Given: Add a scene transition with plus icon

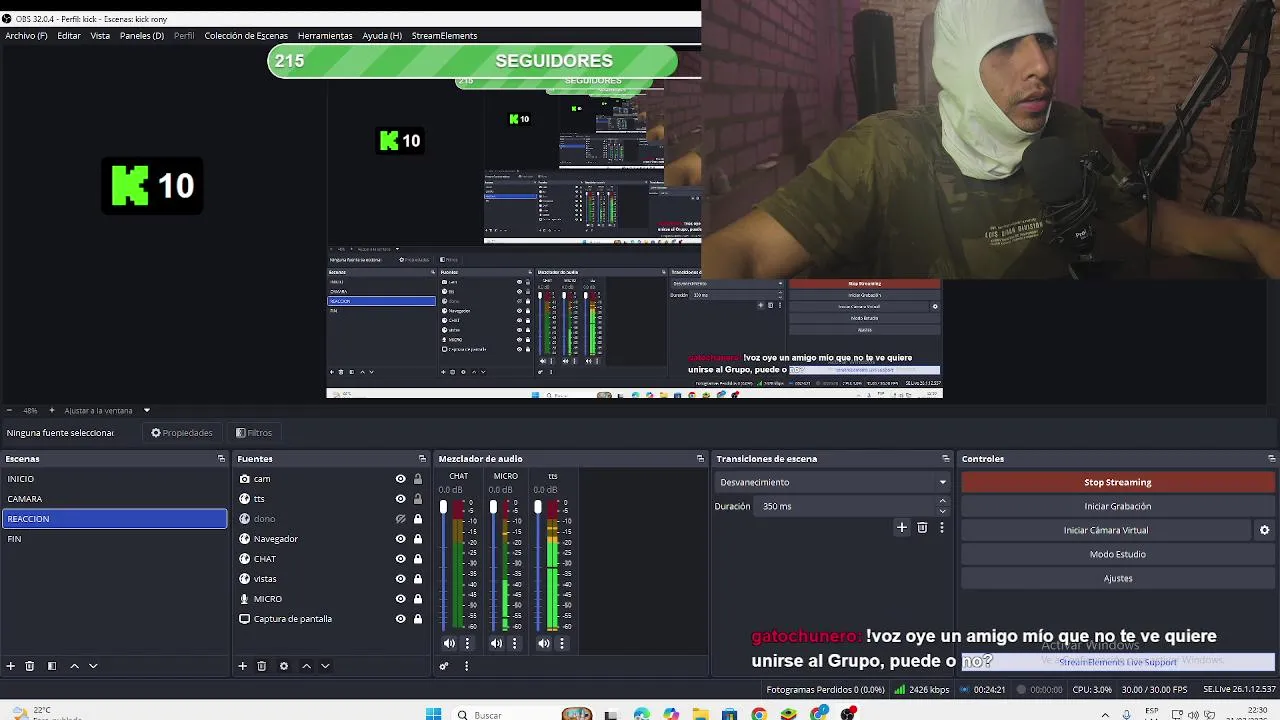Looking at the screenshot, I should point(901,528).
